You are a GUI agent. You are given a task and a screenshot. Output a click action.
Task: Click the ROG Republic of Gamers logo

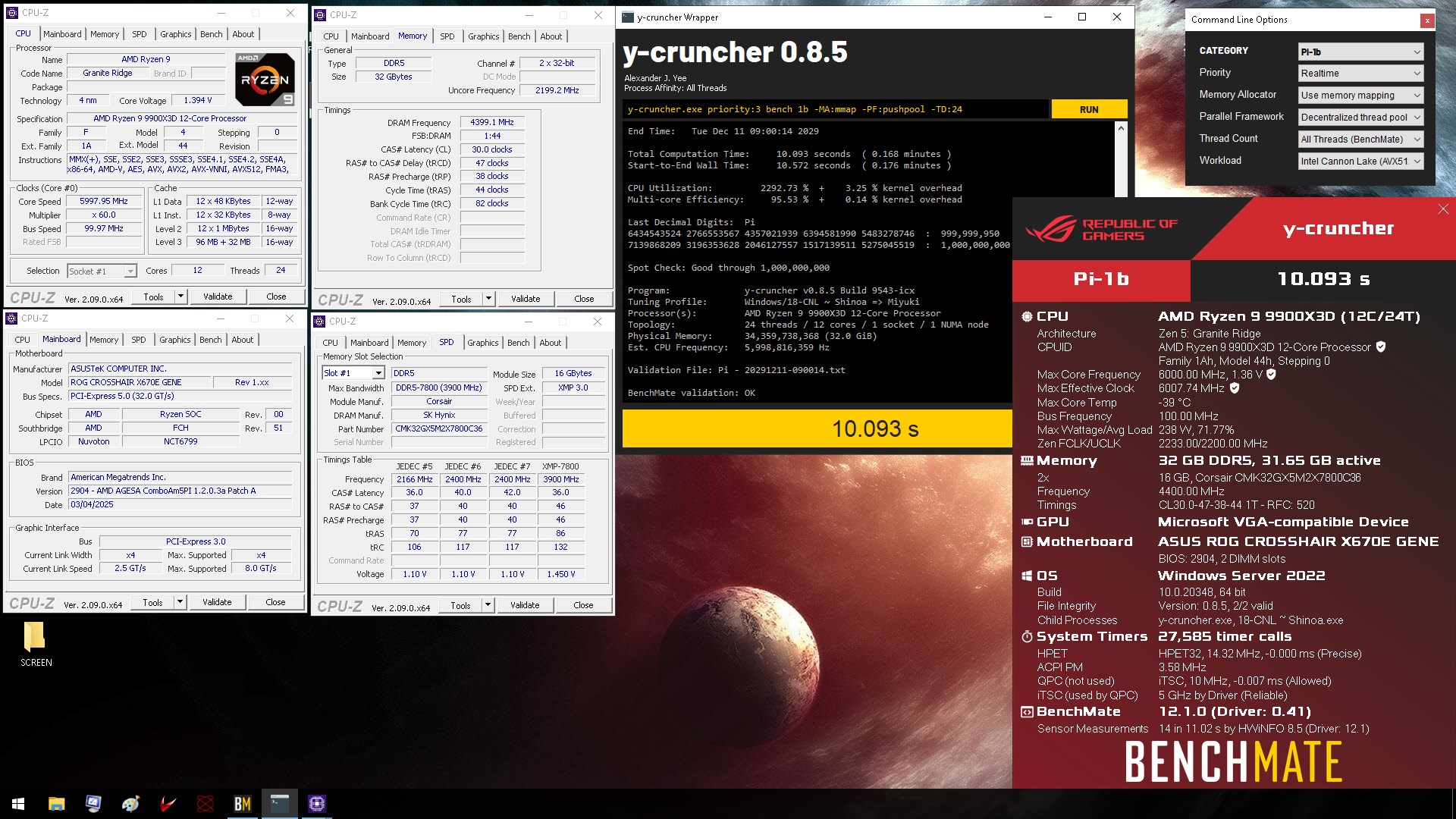point(1101,229)
